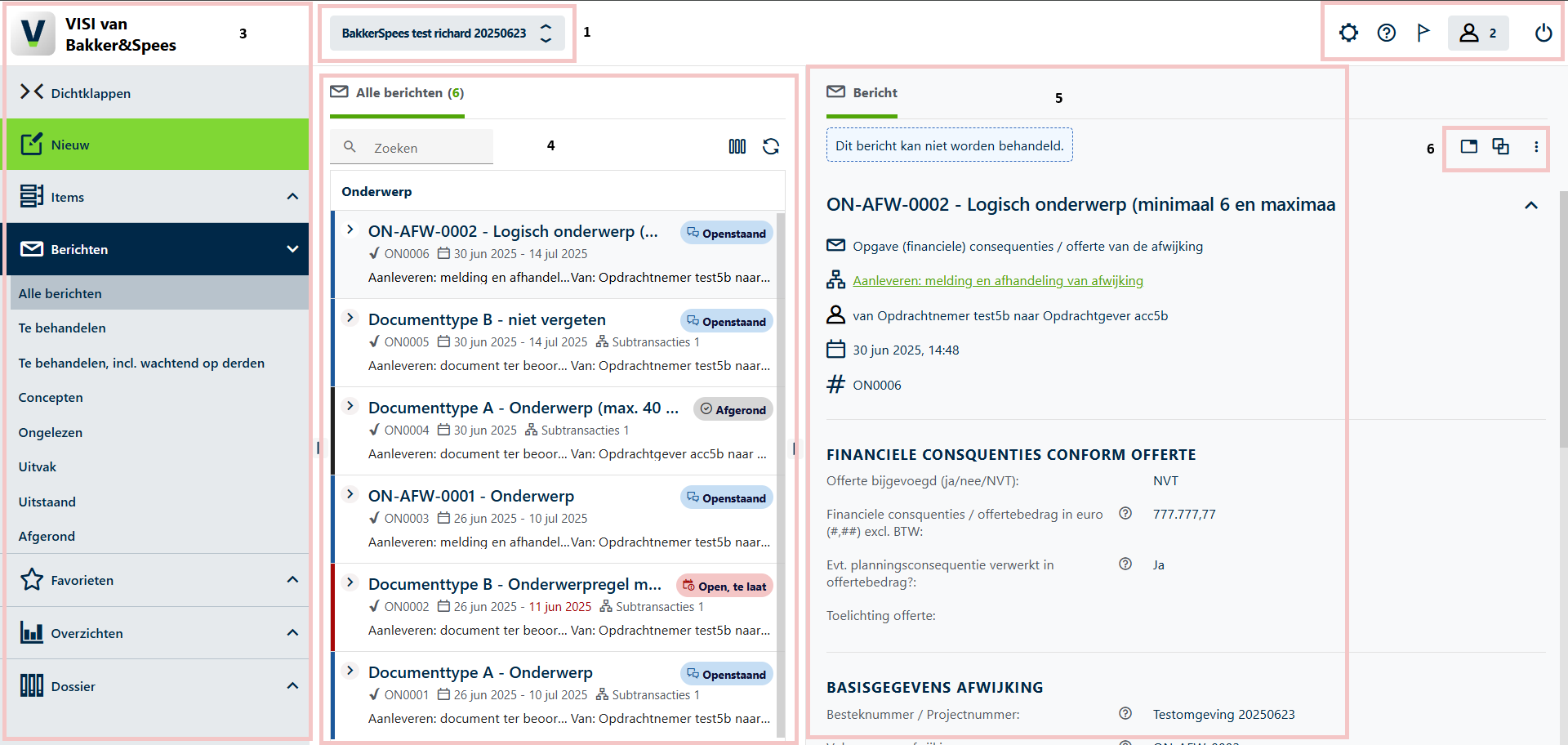
Task: Open message in separate panel icon
Action: 1468,146
